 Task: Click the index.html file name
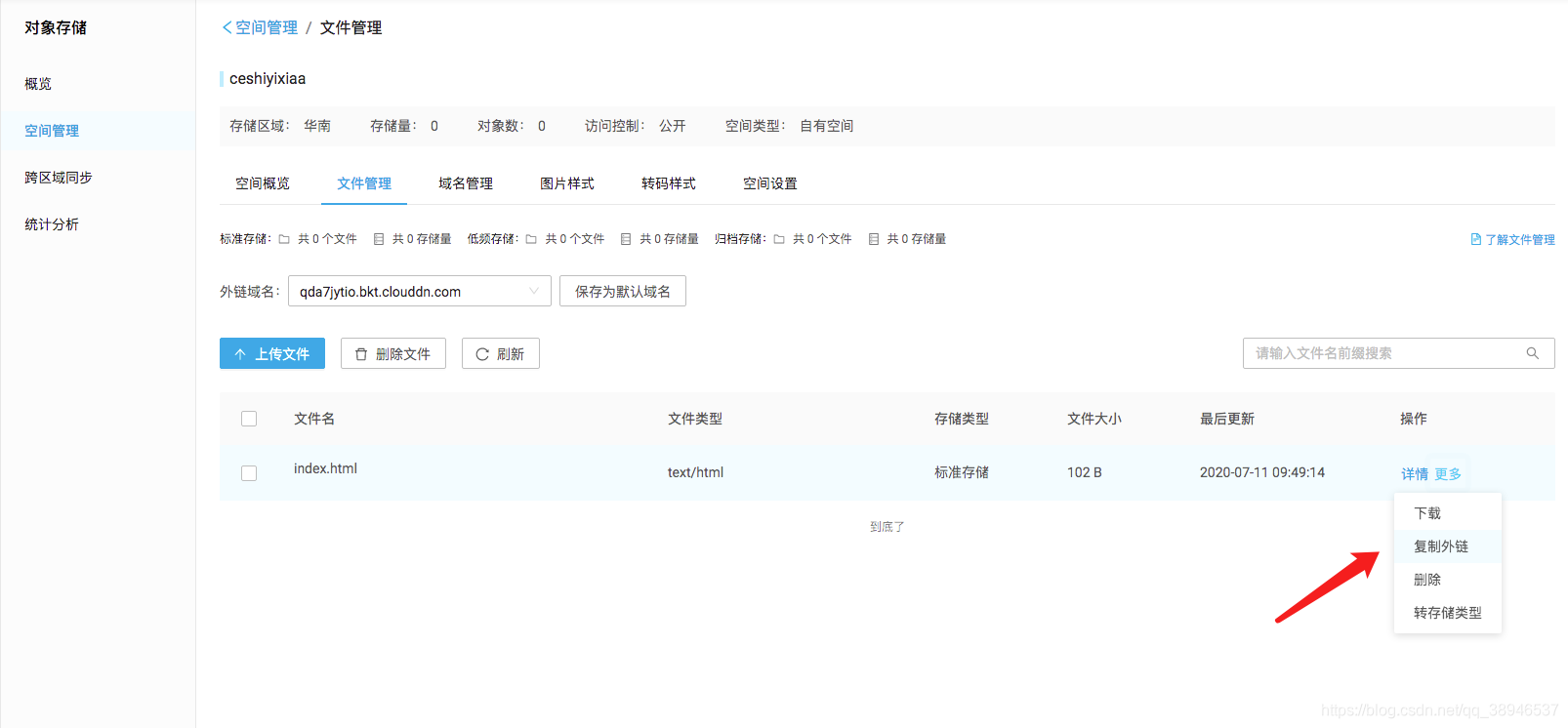click(325, 468)
